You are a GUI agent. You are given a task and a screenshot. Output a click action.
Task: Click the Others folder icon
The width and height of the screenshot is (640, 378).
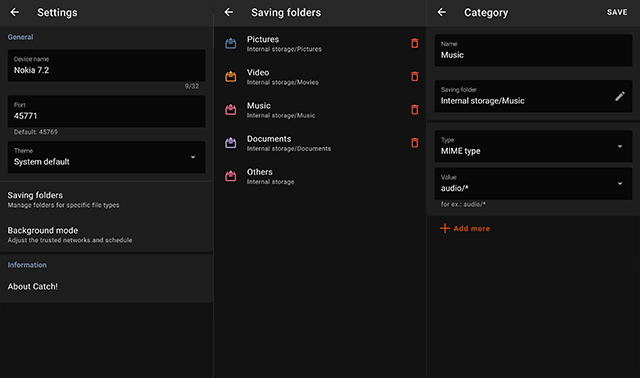click(231, 176)
